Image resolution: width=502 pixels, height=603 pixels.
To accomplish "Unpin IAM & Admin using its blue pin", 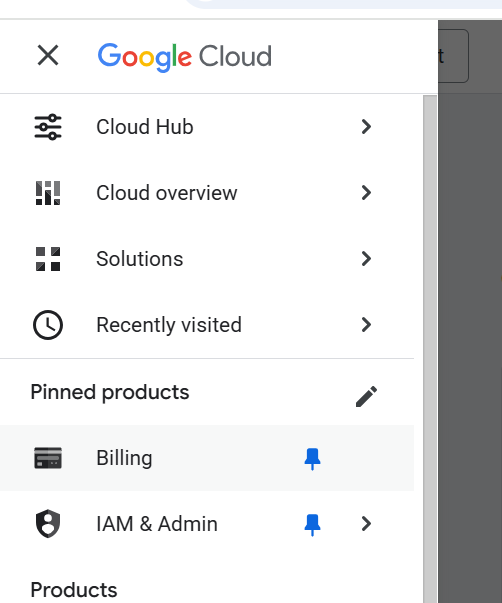I will tap(312, 525).
